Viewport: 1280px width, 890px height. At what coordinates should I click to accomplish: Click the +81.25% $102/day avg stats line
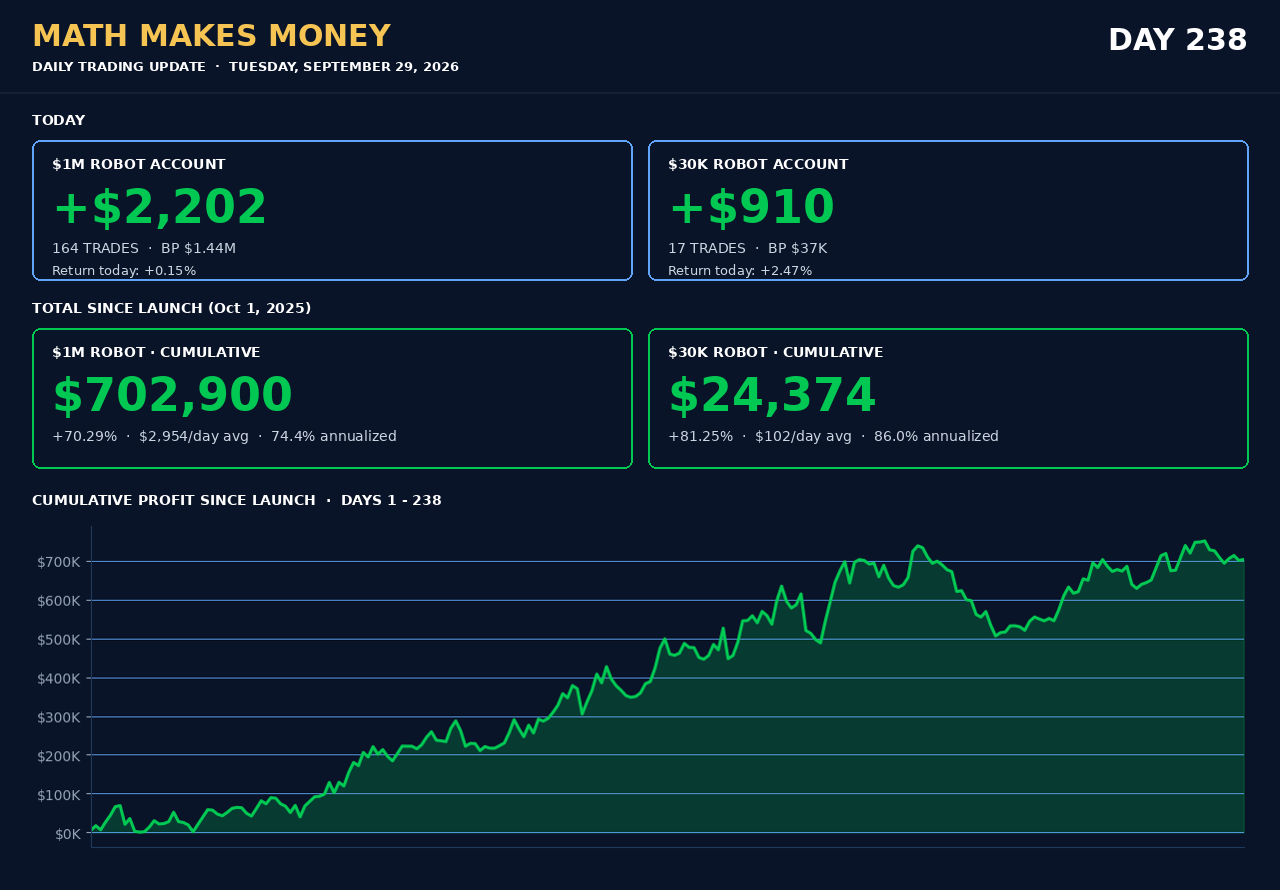point(833,437)
